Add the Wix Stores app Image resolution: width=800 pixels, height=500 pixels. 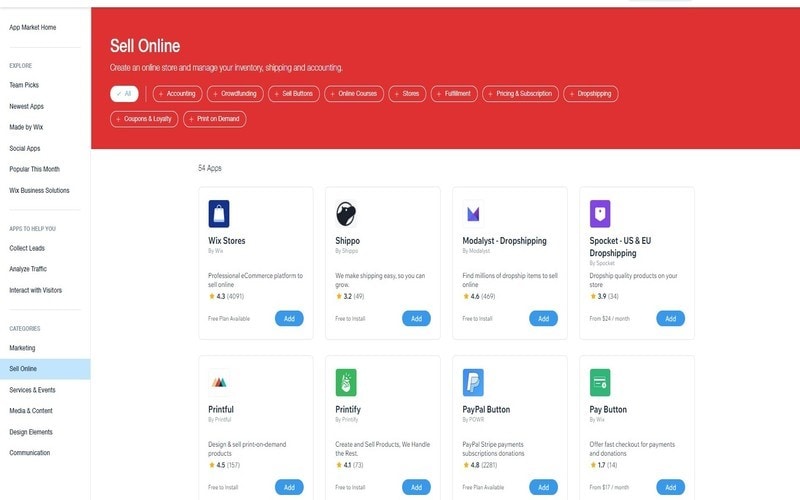(x=289, y=318)
